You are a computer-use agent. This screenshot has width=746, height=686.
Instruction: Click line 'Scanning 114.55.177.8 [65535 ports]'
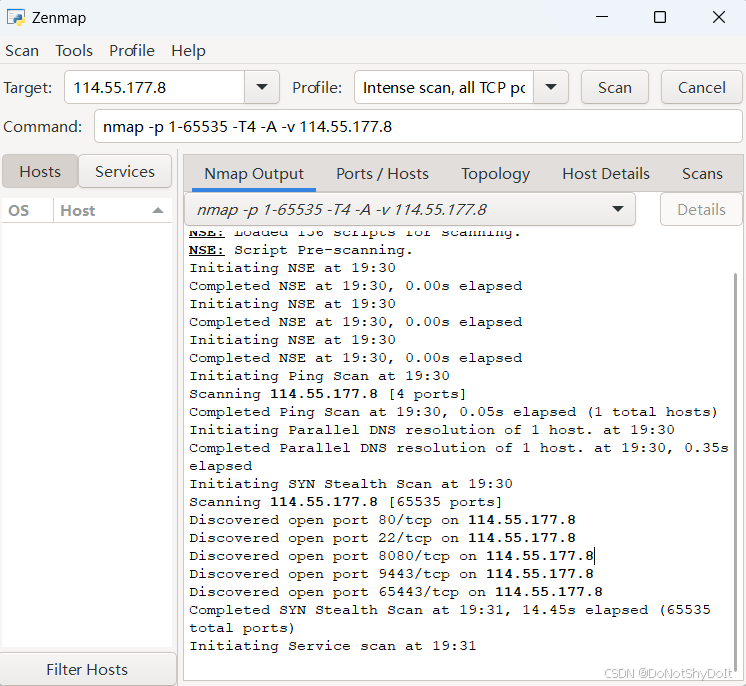(345, 502)
